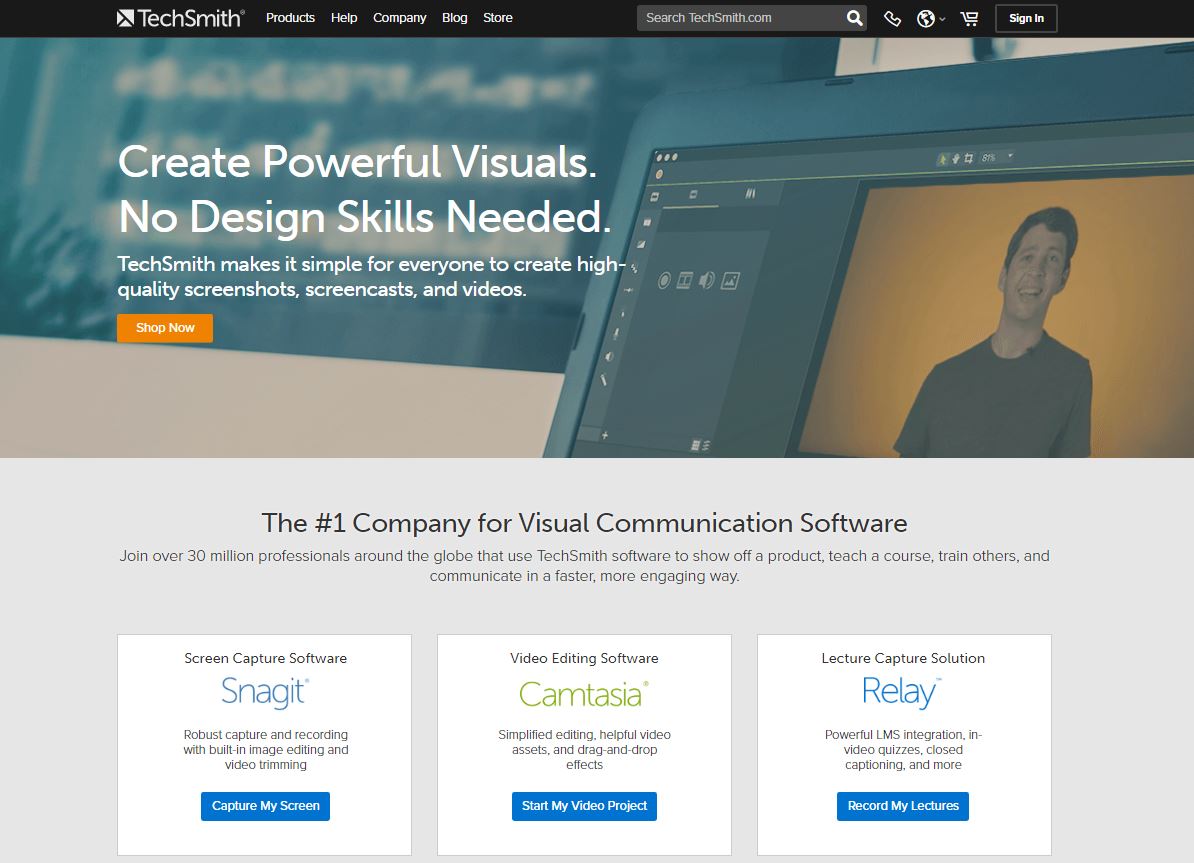Click the Camtasia description 'Simplified editing, helpful video'
The image size is (1194, 863).
tap(584, 750)
